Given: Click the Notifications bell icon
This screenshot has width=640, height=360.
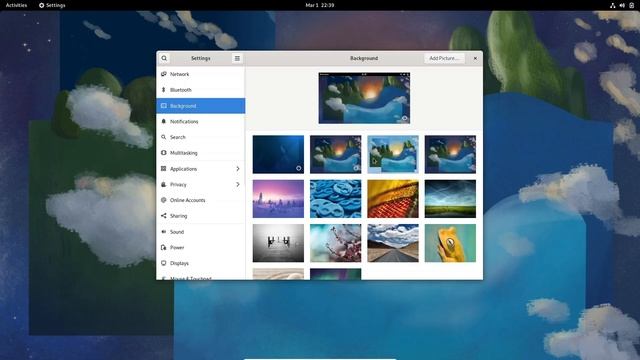Looking at the screenshot, I should click(164, 121).
